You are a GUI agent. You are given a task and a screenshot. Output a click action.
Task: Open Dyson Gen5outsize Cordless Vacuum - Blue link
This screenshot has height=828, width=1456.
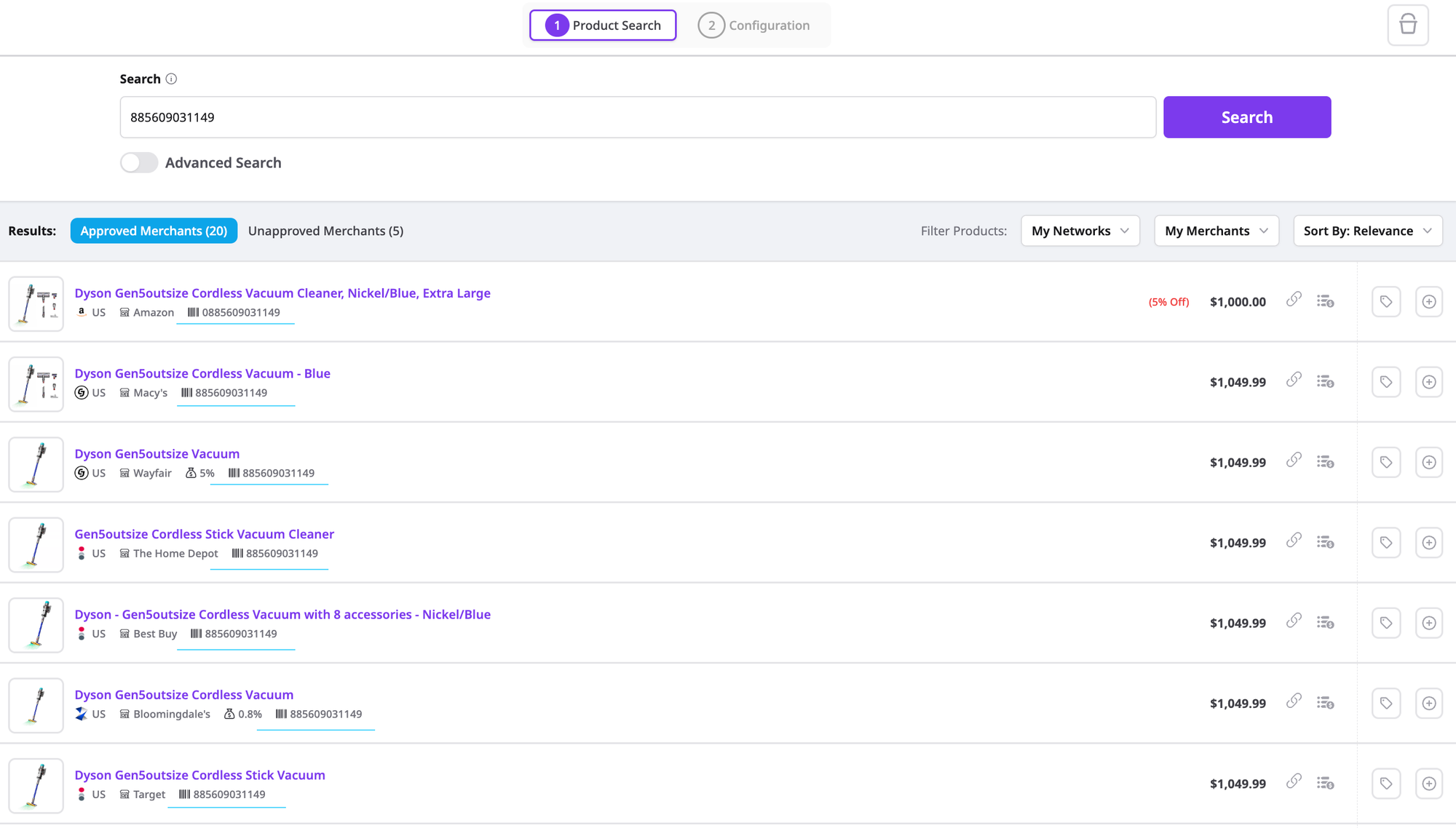[202, 373]
